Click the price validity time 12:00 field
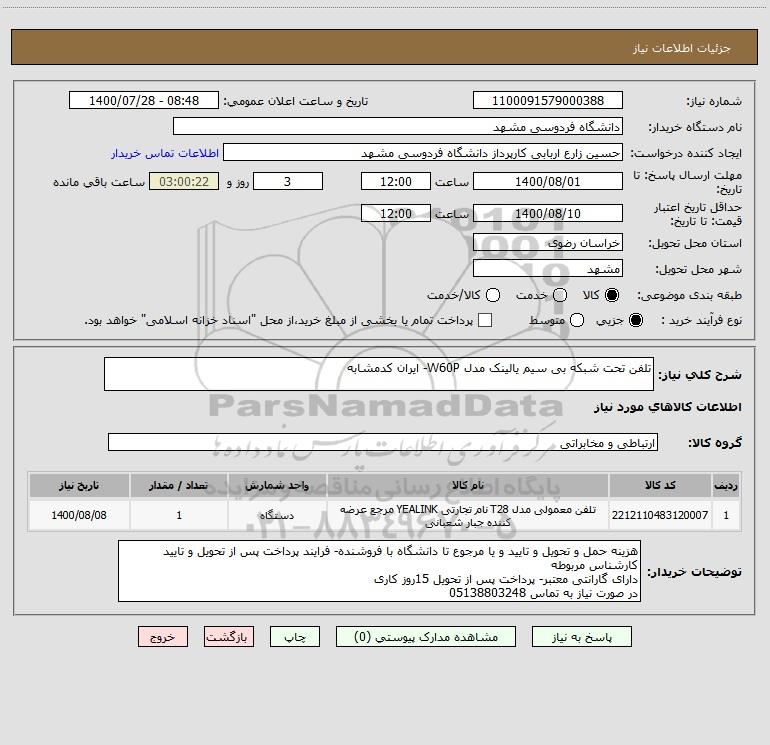This screenshot has width=770, height=745. point(396,214)
